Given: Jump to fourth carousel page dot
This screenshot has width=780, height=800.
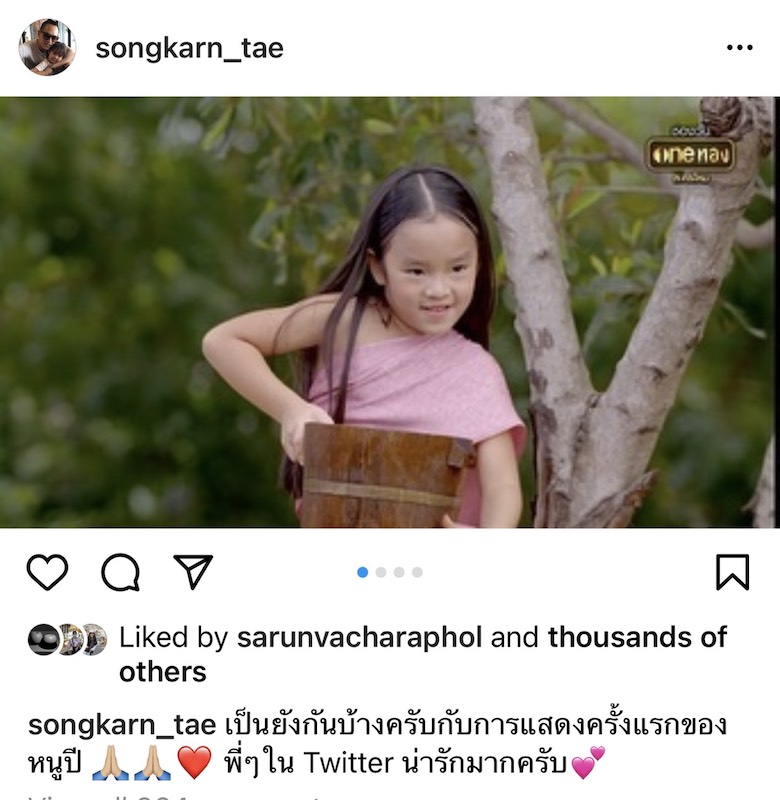Looking at the screenshot, I should [x=417, y=572].
